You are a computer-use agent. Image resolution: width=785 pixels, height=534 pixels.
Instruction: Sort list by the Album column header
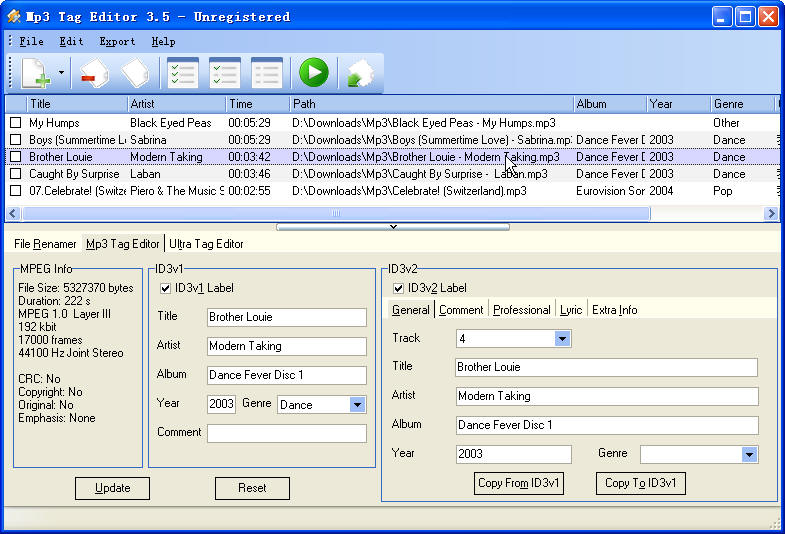click(x=610, y=104)
